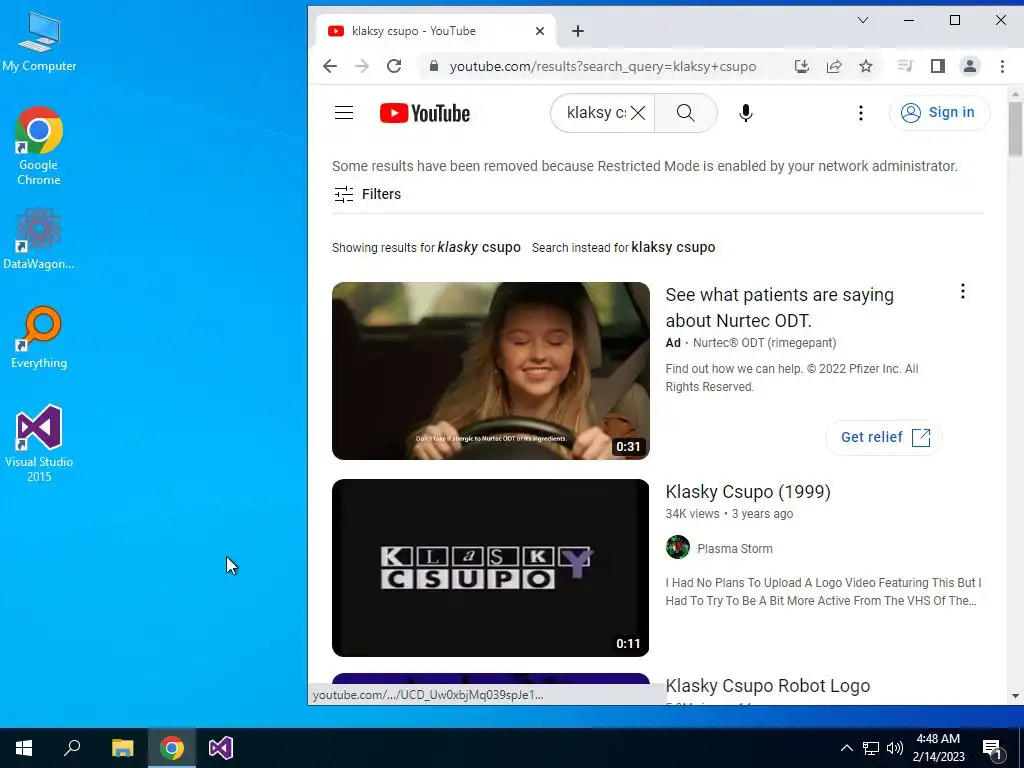This screenshot has height=768, width=1024.
Task: Select the Everything desktop shortcut
Action: 39,338
